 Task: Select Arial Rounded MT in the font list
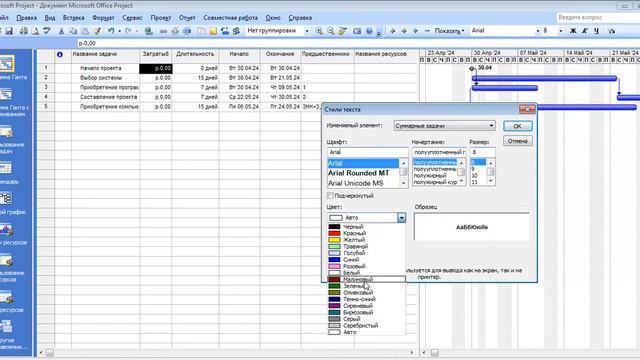point(363,173)
